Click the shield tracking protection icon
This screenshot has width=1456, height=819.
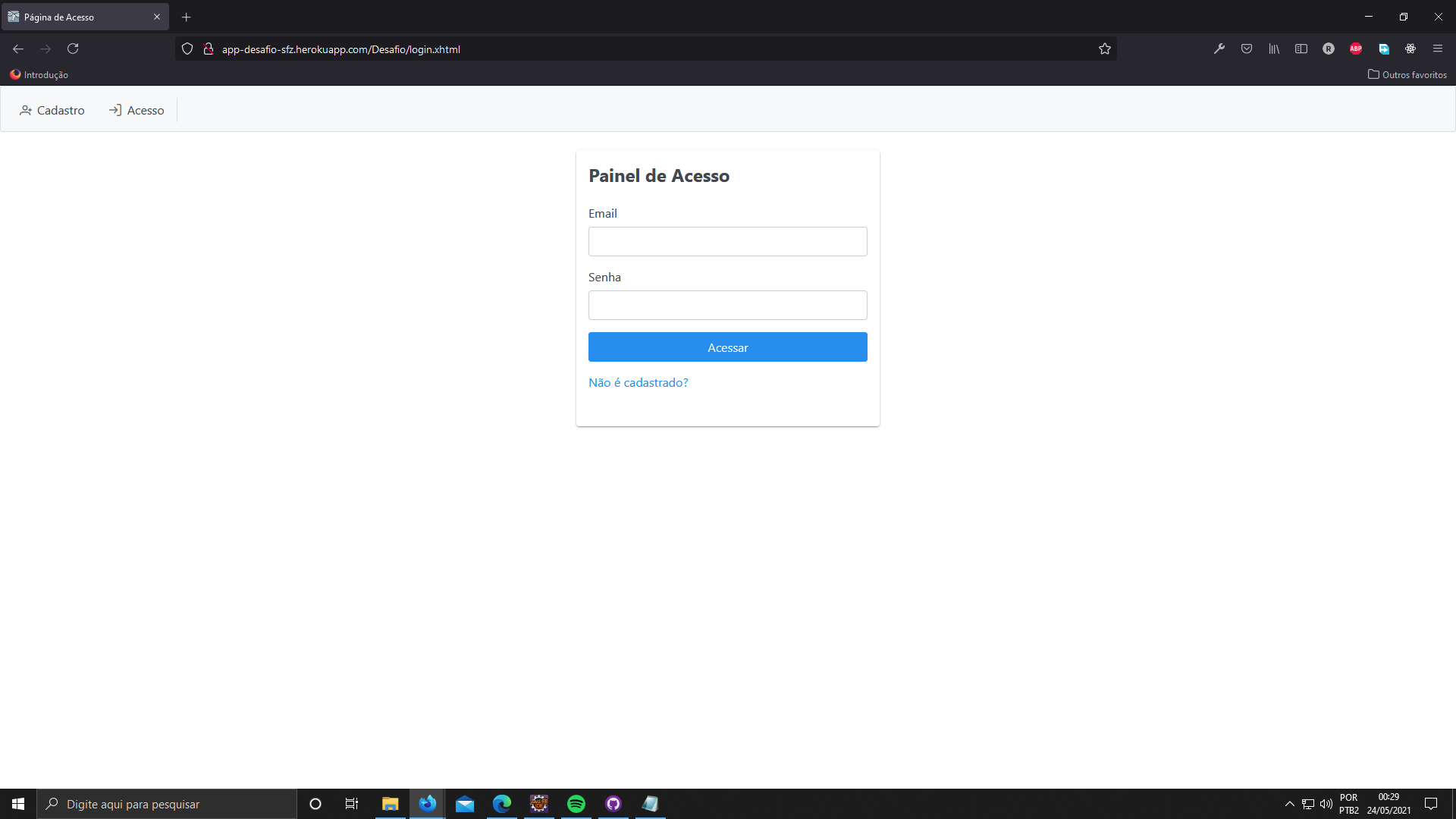coord(187,49)
